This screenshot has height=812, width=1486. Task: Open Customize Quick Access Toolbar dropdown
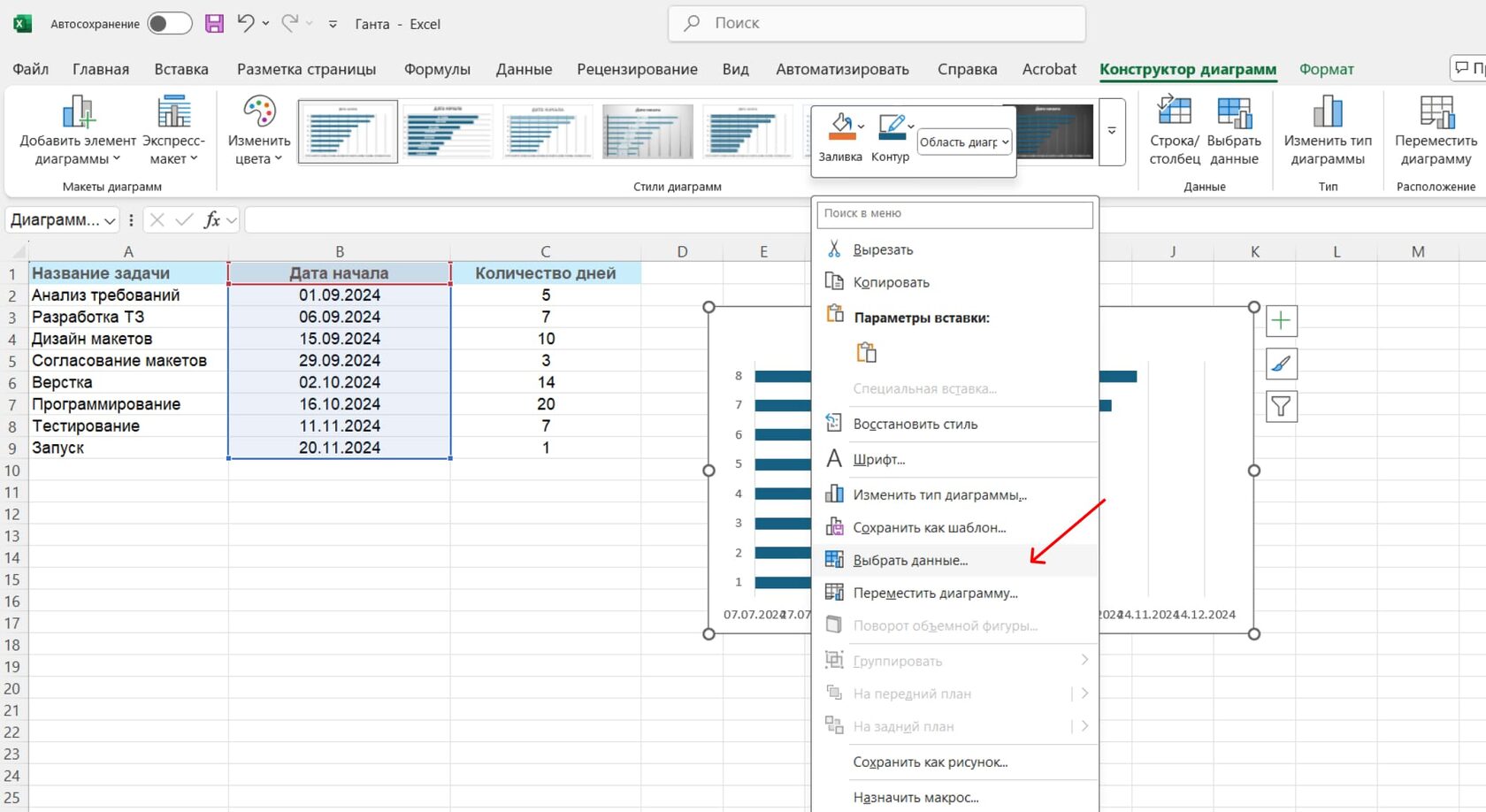pos(333,25)
